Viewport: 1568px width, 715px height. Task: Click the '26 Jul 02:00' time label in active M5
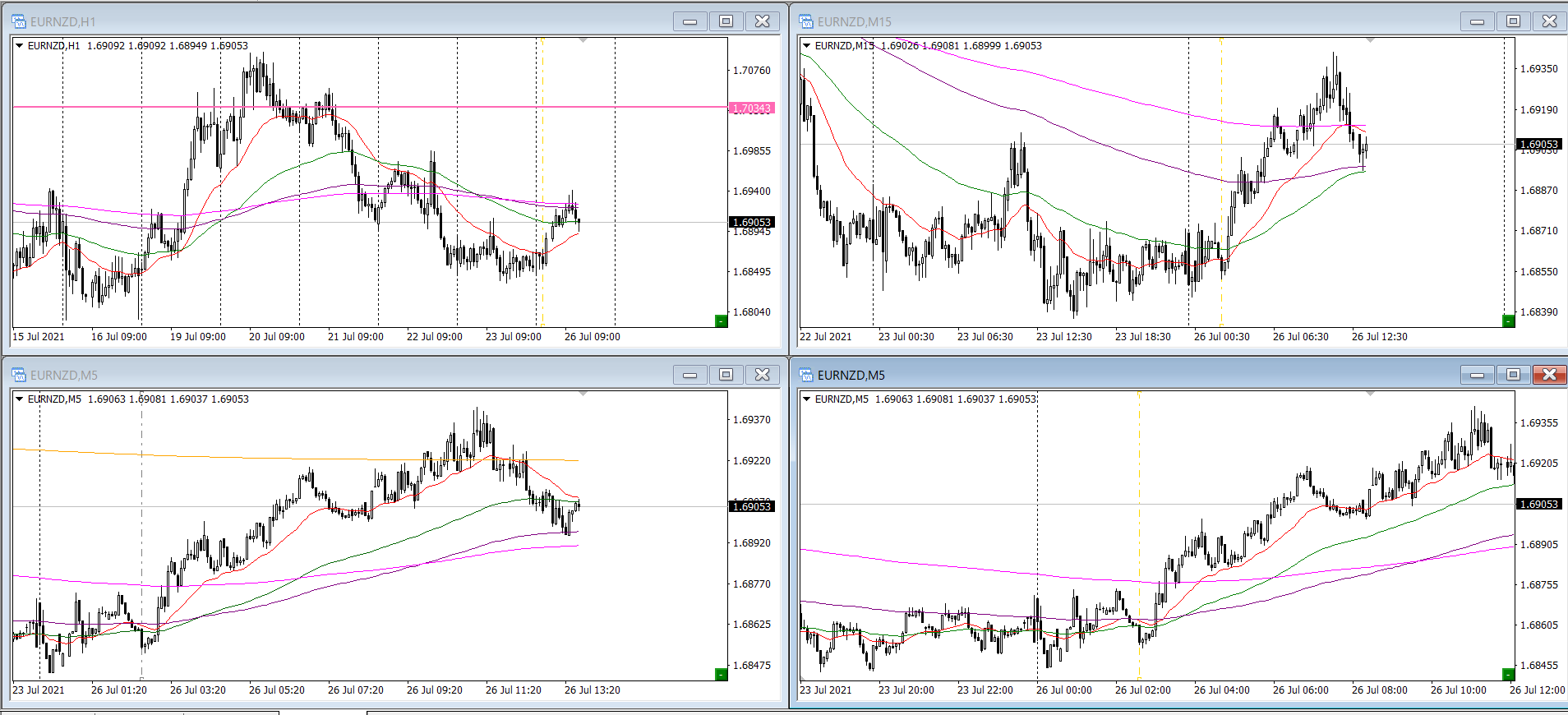(1143, 690)
